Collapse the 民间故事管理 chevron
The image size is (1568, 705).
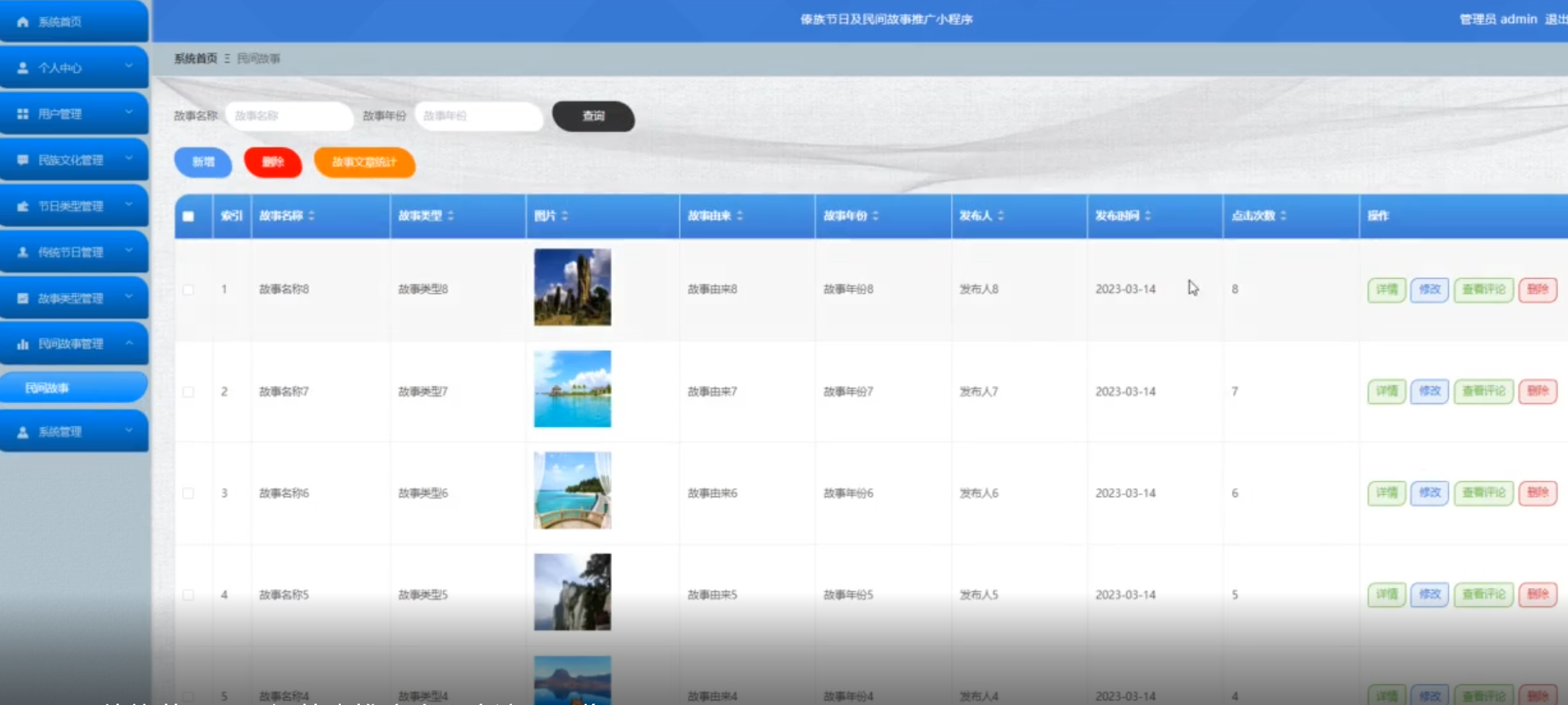129,343
